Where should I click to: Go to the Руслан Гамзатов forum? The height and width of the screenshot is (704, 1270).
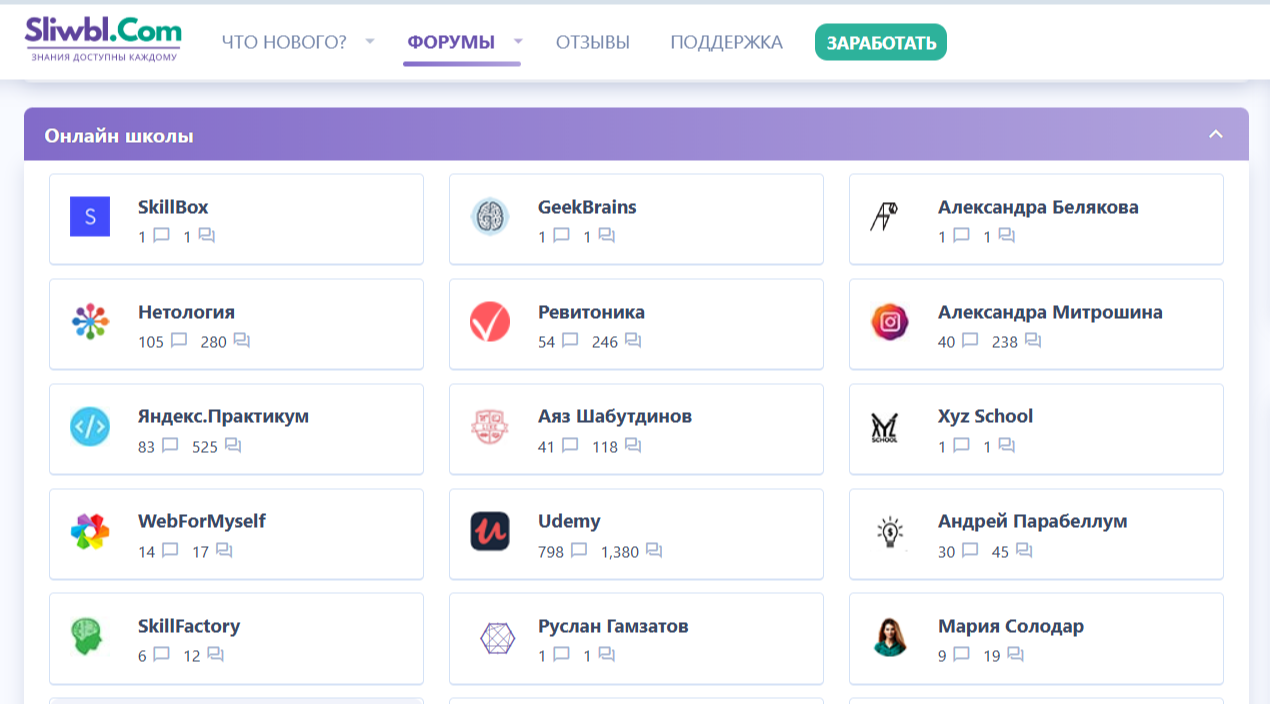[x=613, y=626]
